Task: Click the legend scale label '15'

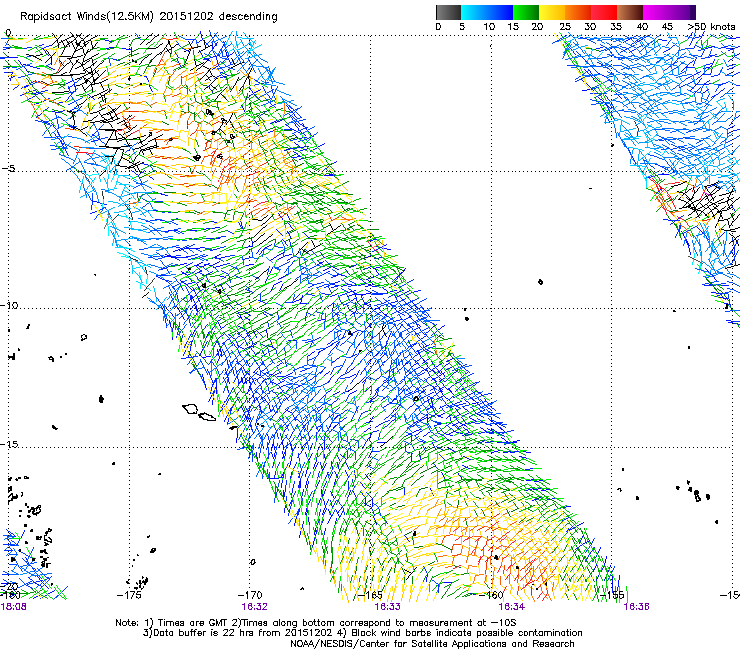Action: (513, 27)
